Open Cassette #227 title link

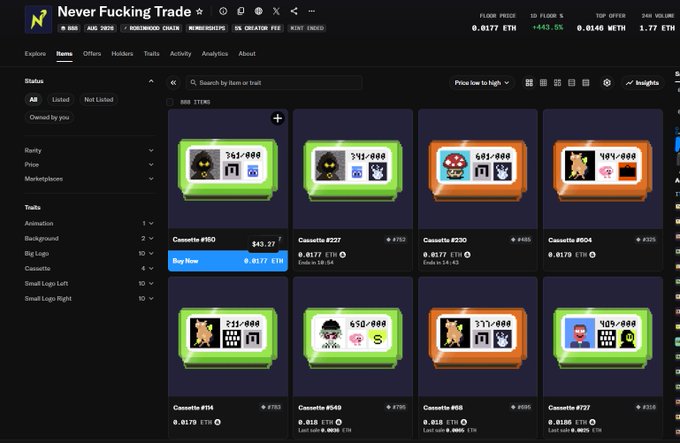[x=319, y=240]
